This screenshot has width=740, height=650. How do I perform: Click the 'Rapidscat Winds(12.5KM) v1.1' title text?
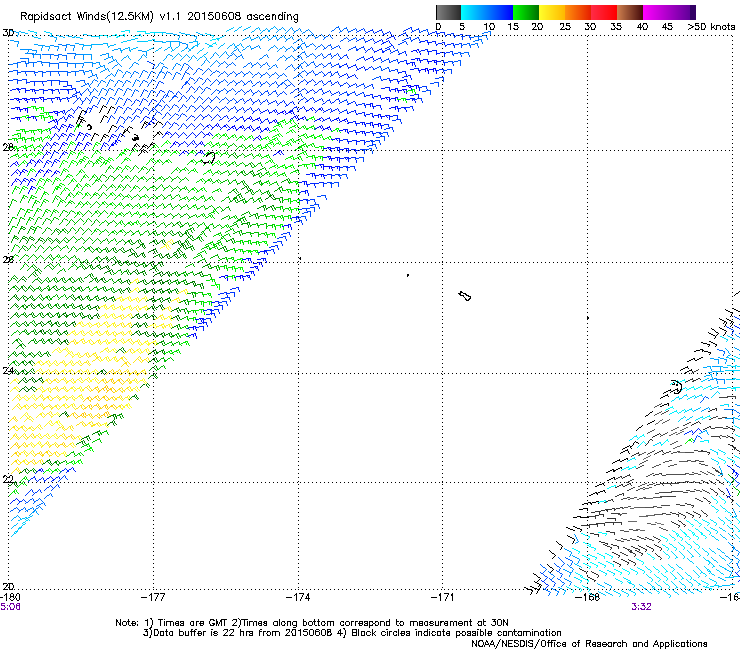101,17
